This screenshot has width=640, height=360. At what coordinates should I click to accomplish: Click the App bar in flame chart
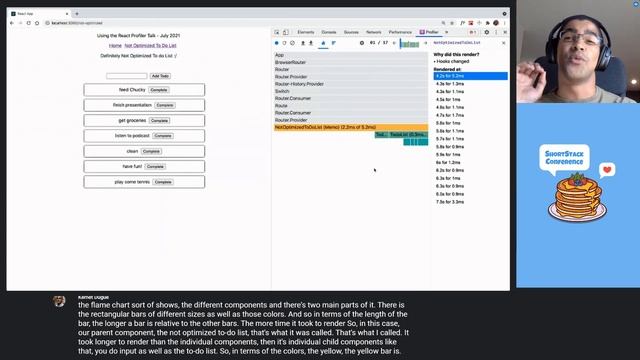[351, 55]
